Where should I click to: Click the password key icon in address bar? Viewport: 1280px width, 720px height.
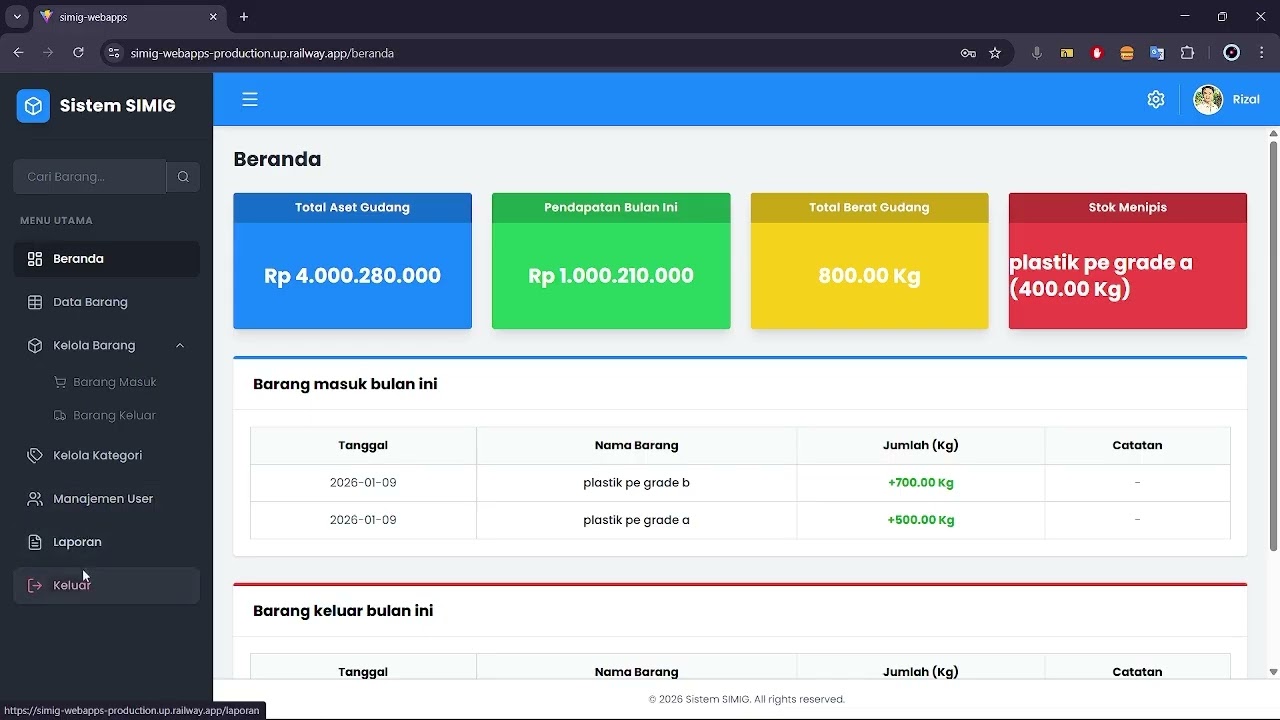tap(968, 53)
